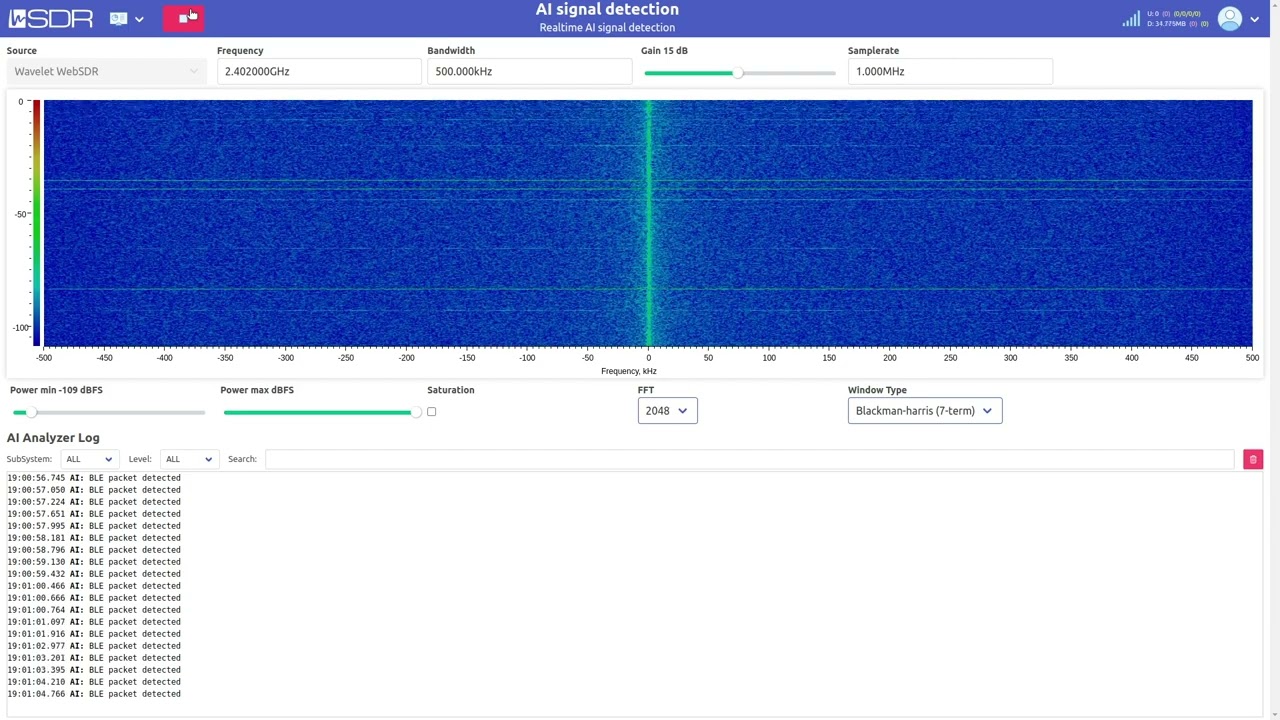
Task: Select log entry at 19:01:03.201
Action: [94, 658]
